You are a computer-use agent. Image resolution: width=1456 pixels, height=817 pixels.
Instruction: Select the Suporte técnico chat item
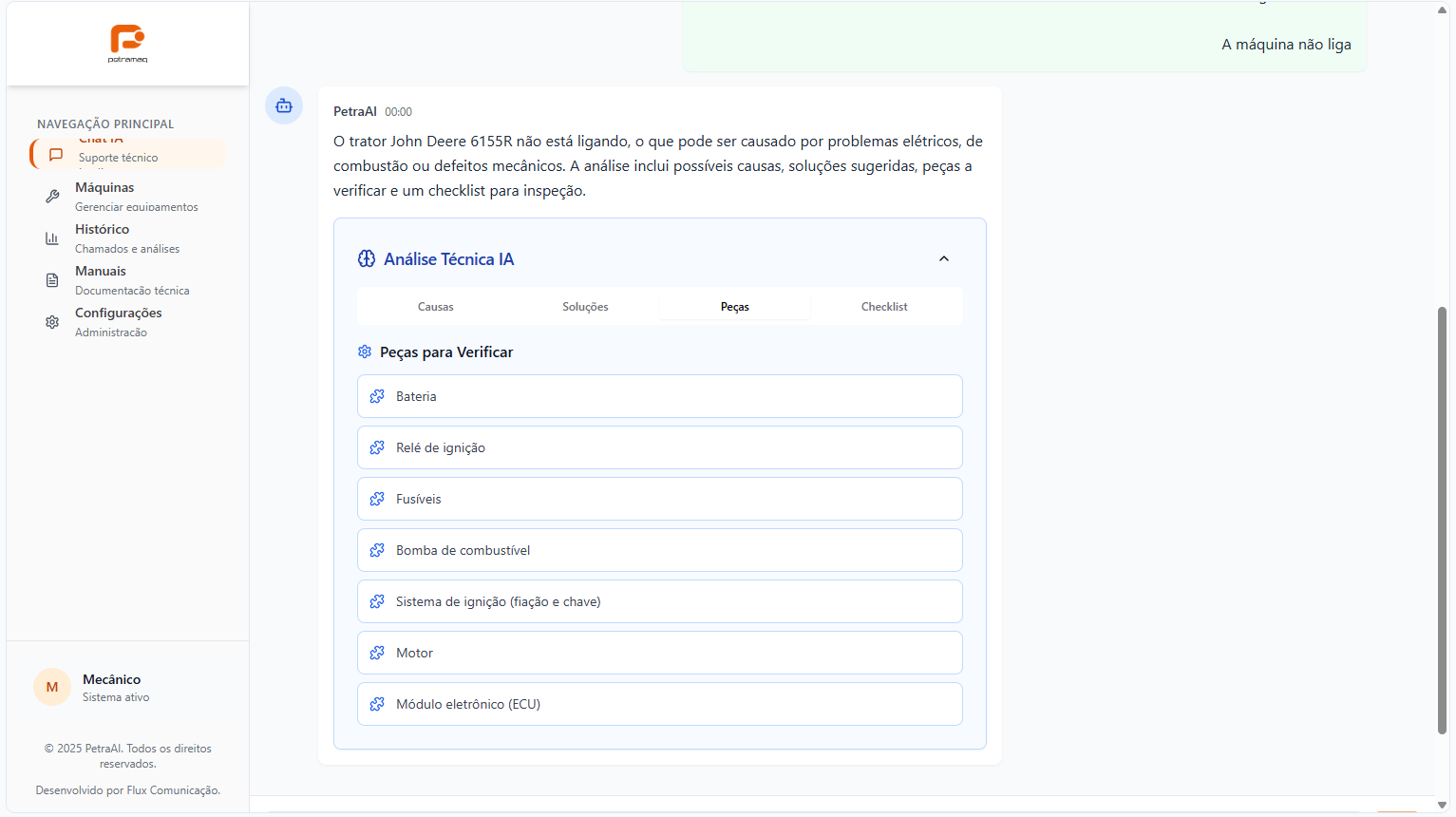tap(127, 154)
